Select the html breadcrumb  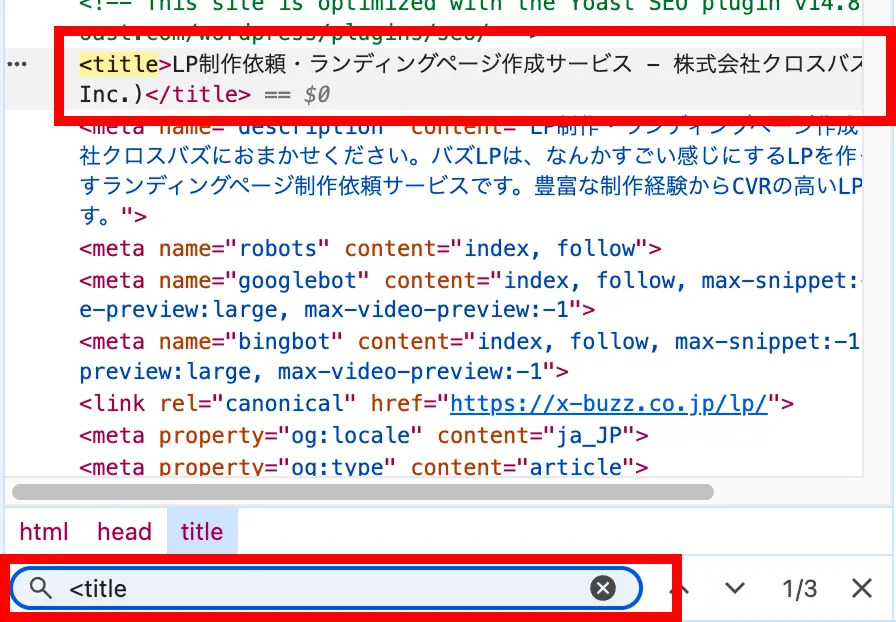point(44,532)
